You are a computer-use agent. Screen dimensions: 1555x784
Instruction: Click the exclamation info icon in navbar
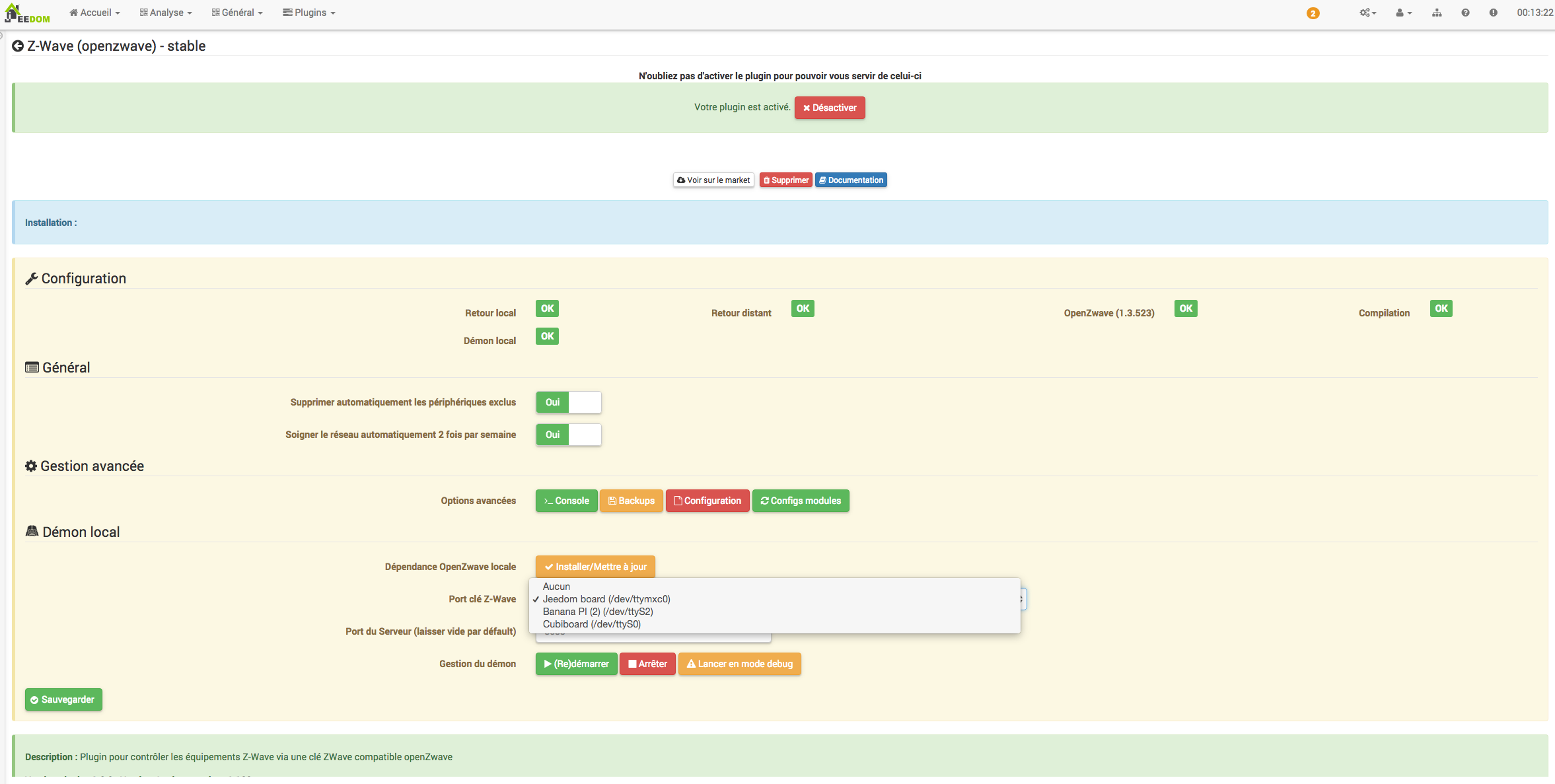(1493, 13)
